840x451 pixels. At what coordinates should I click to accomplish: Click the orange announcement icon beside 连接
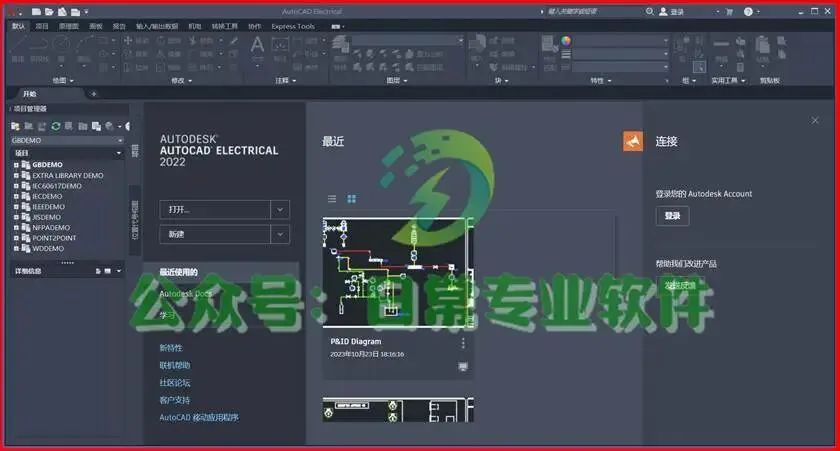tap(633, 141)
